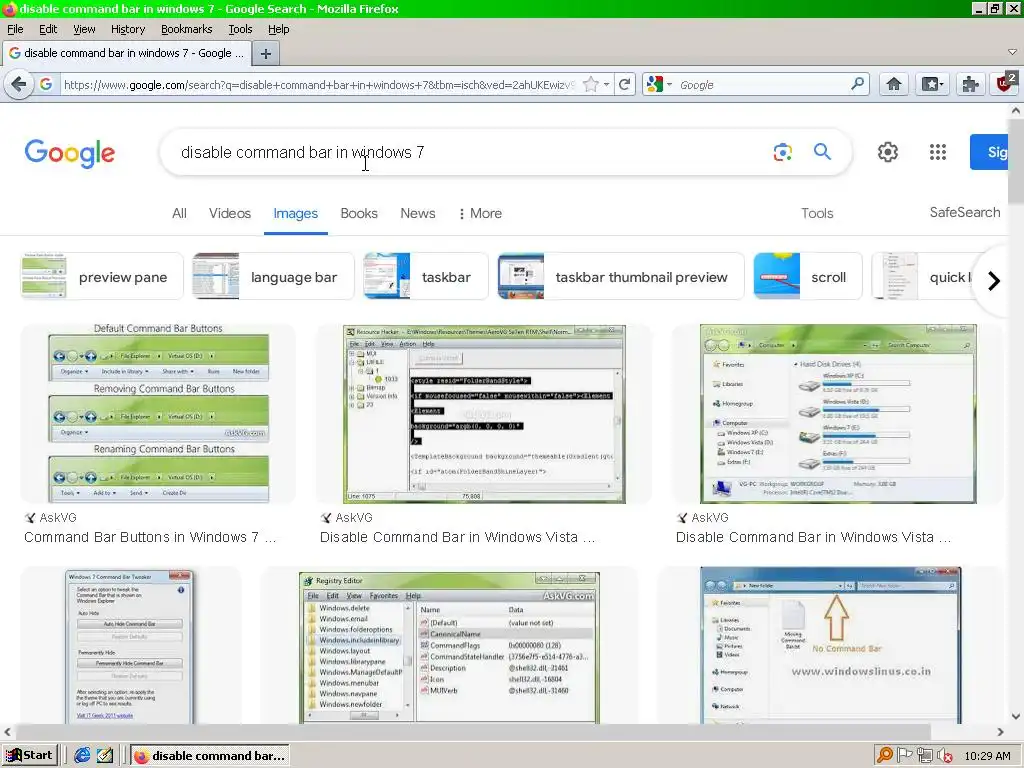Filter by language bar chip
This screenshot has width=1024, height=768.
click(x=273, y=276)
